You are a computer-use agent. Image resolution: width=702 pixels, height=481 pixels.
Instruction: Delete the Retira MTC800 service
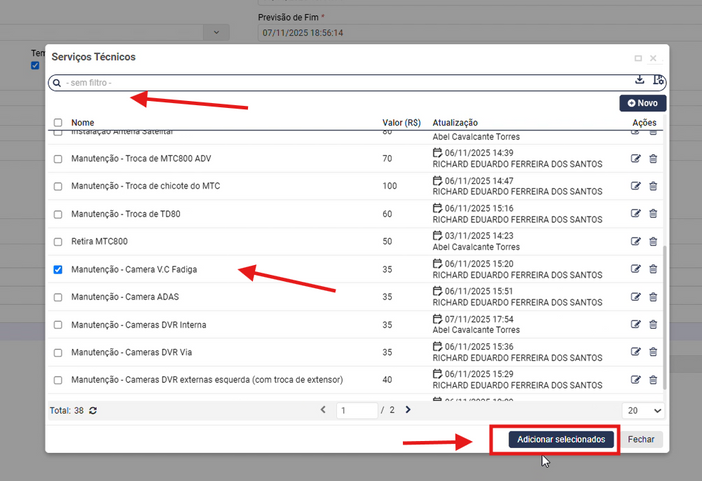point(653,241)
